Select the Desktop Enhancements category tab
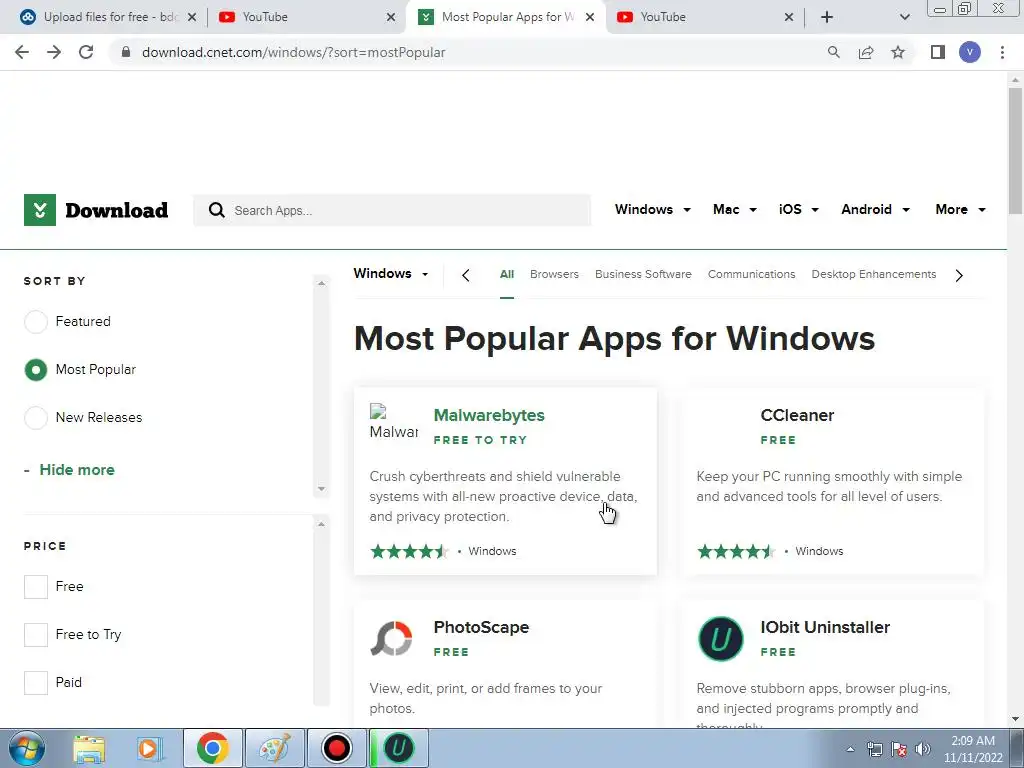 tap(874, 274)
